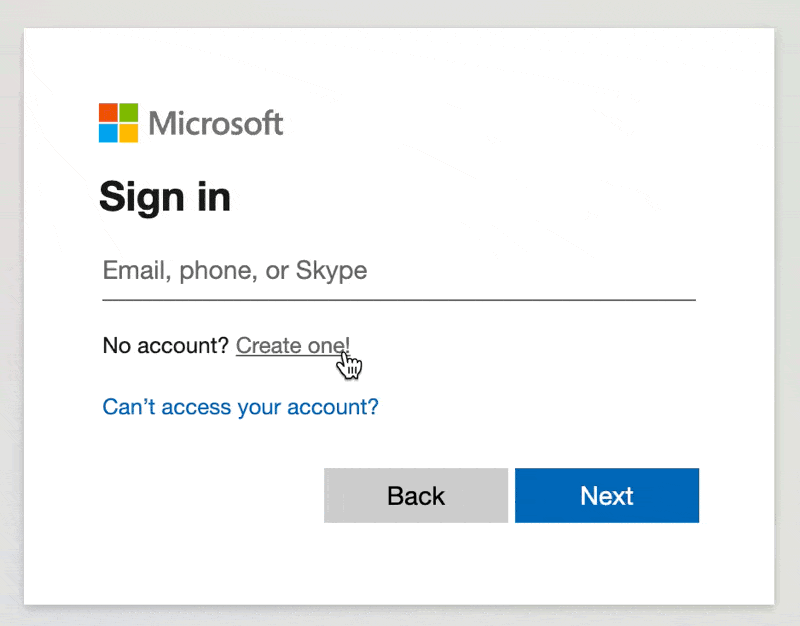The image size is (800, 626).
Task: Begin account recovery via Can't access link
Action: click(240, 407)
